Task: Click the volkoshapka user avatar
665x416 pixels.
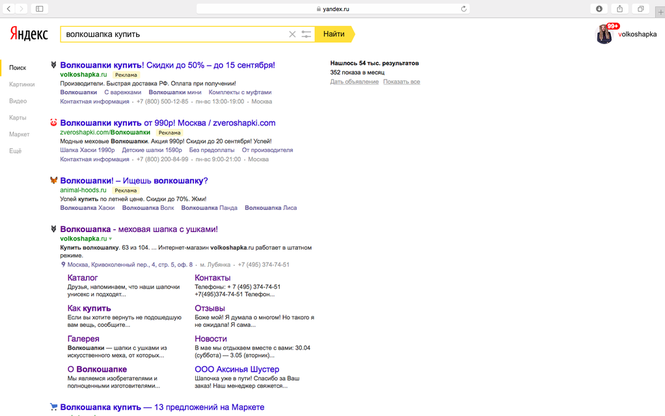Action: (604, 35)
